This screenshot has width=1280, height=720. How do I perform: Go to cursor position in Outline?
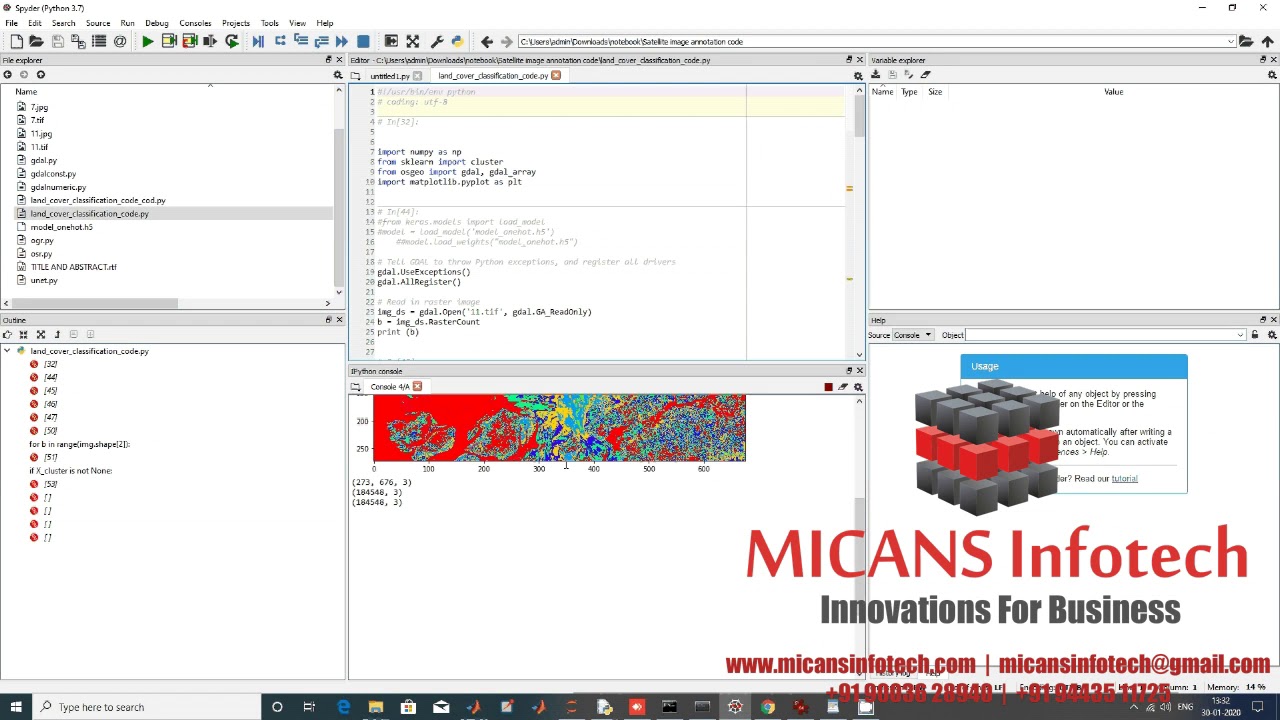click(x=7, y=334)
